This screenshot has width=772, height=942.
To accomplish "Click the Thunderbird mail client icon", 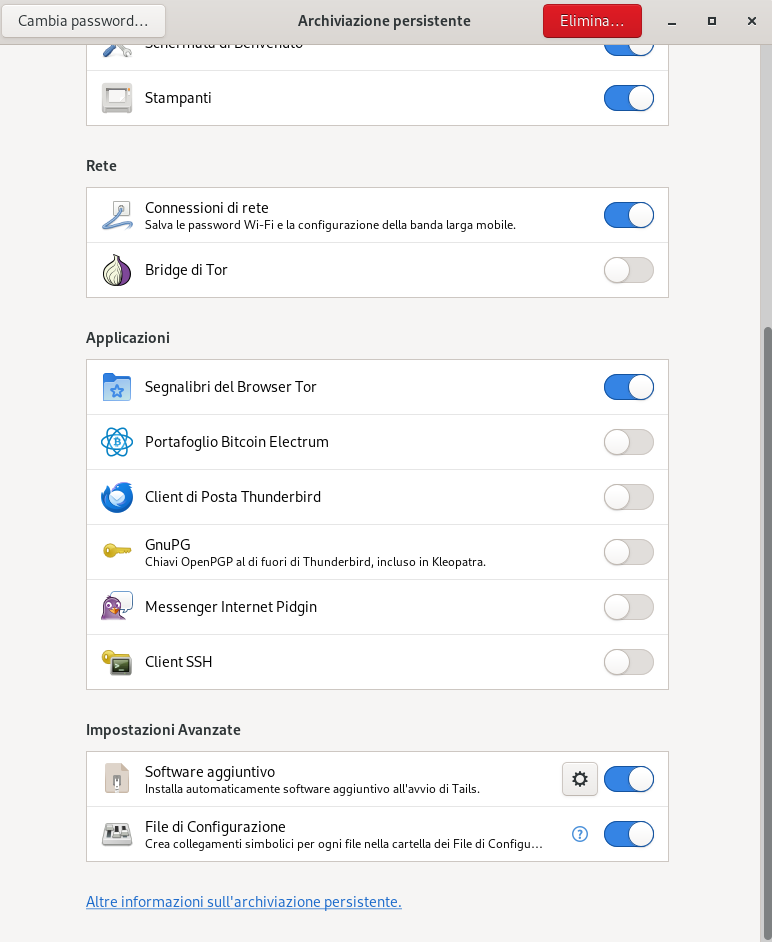I will tap(117, 497).
